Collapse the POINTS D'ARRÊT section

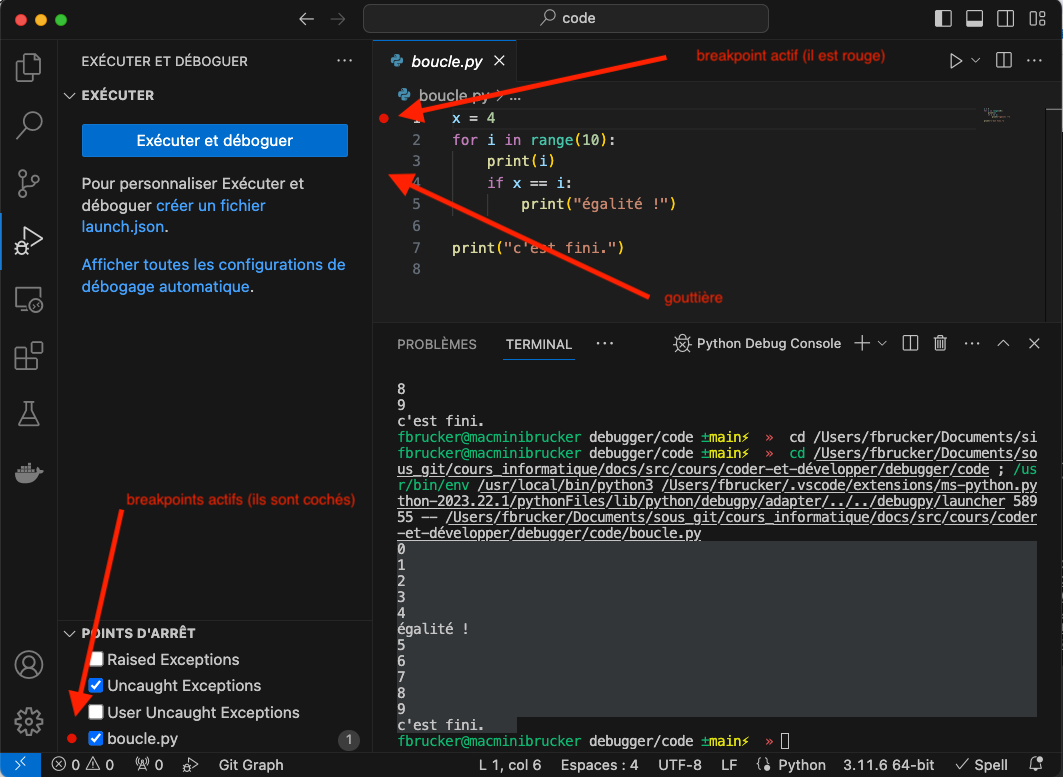(70, 633)
